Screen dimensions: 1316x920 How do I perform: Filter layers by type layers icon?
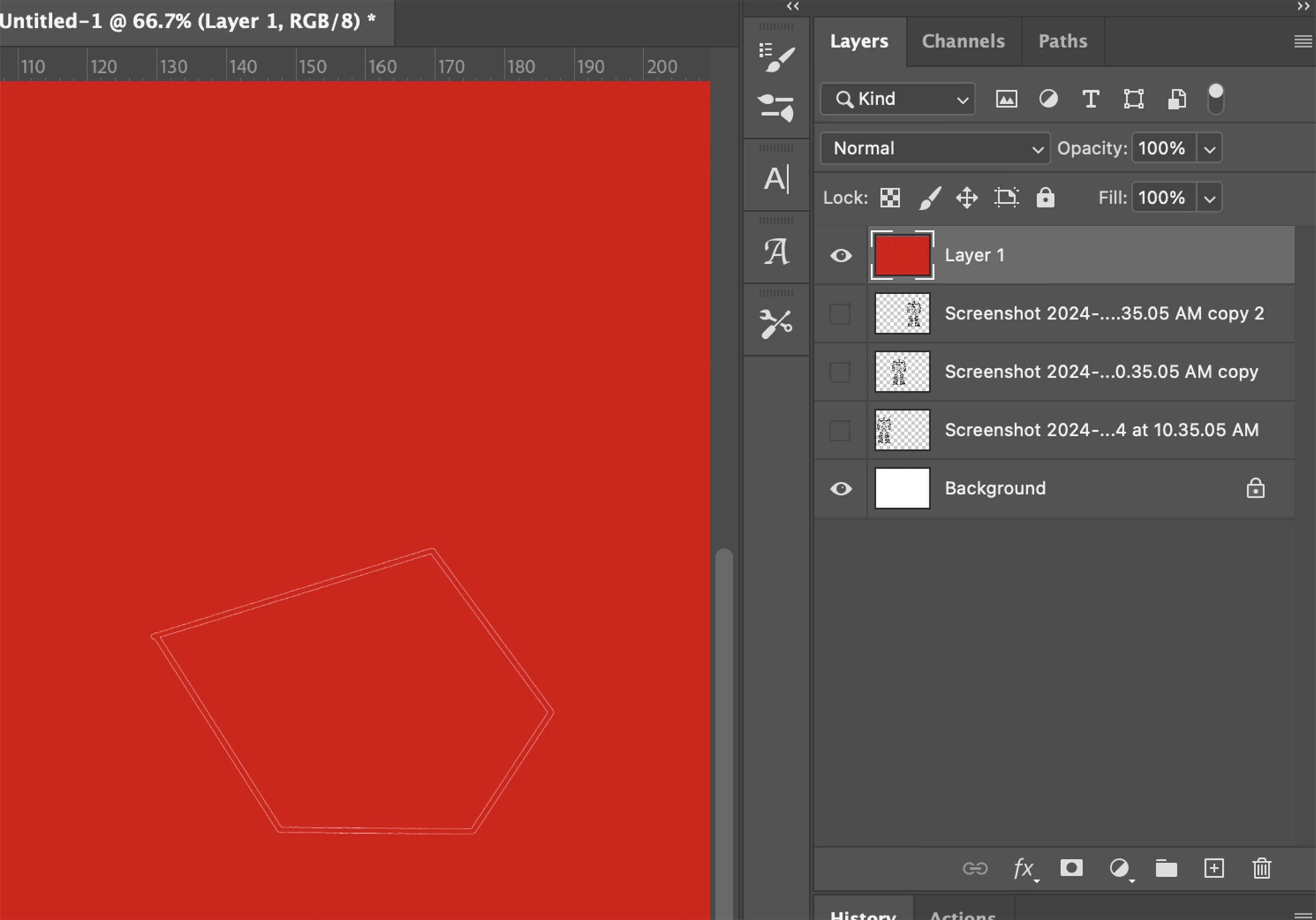(x=1090, y=99)
